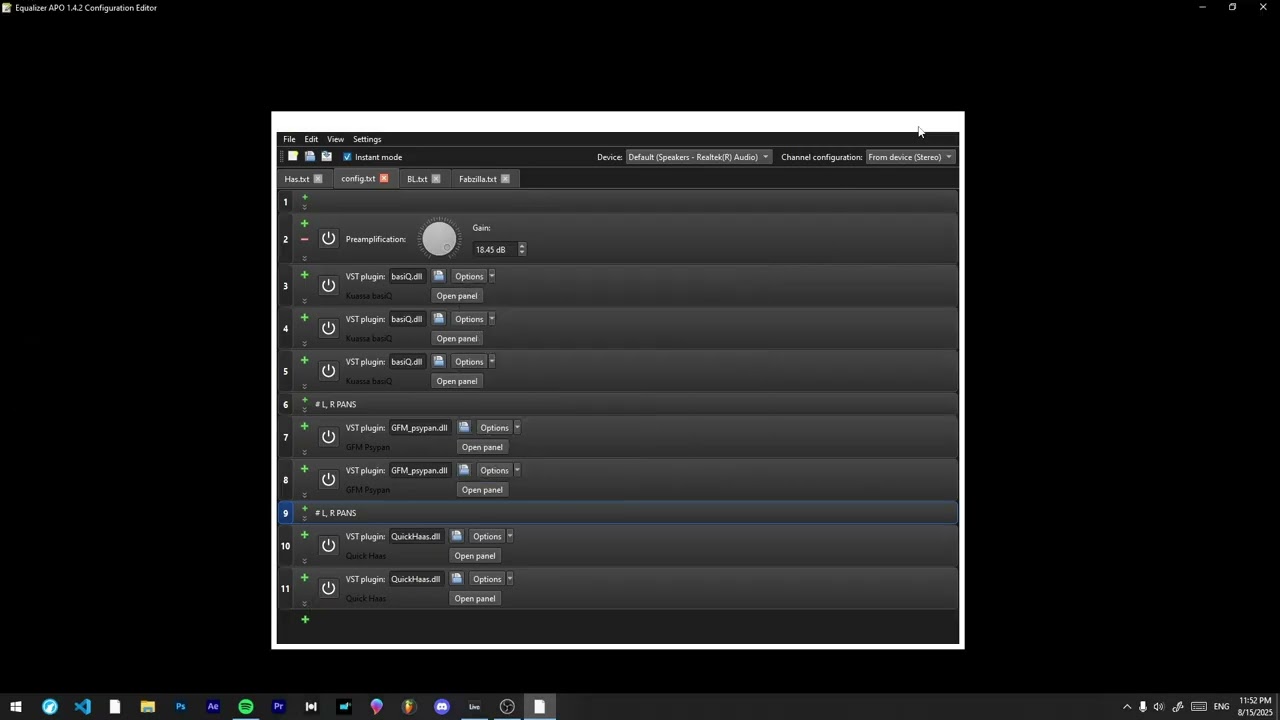Click green plus on row 10 QuickHaas

pos(305,535)
